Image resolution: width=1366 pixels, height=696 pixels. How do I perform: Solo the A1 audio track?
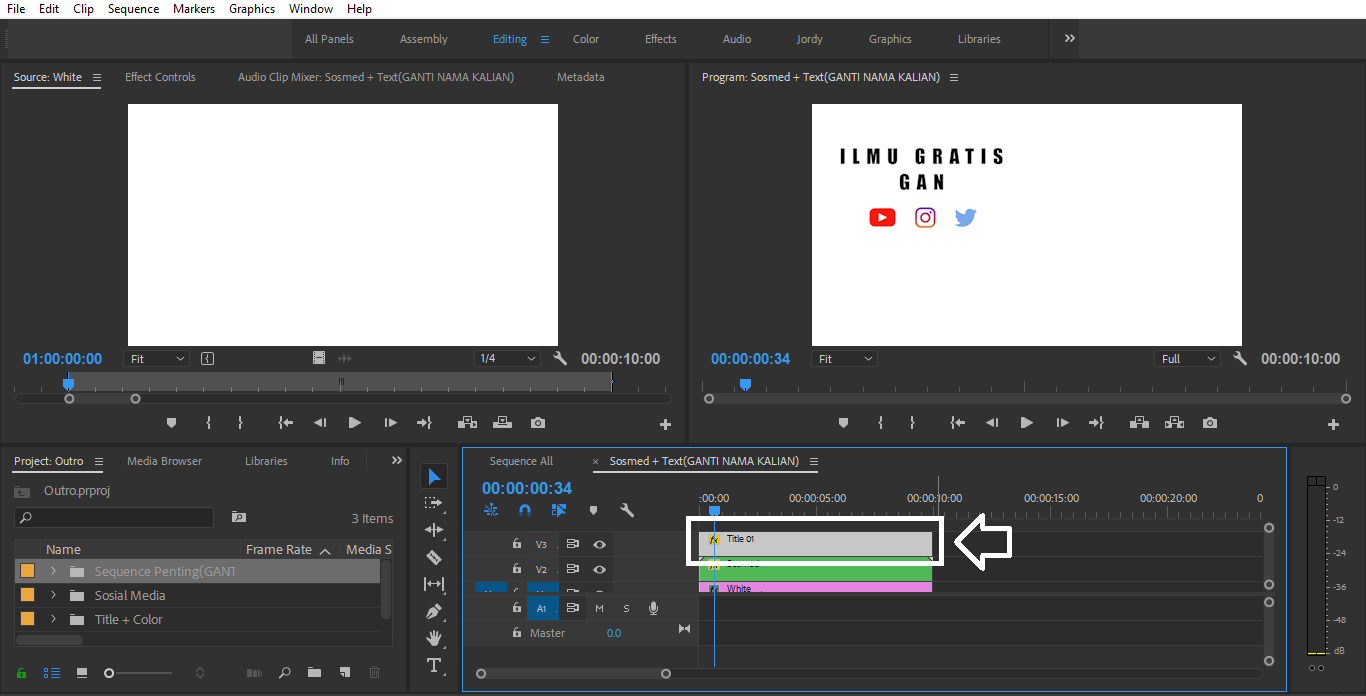coord(627,608)
